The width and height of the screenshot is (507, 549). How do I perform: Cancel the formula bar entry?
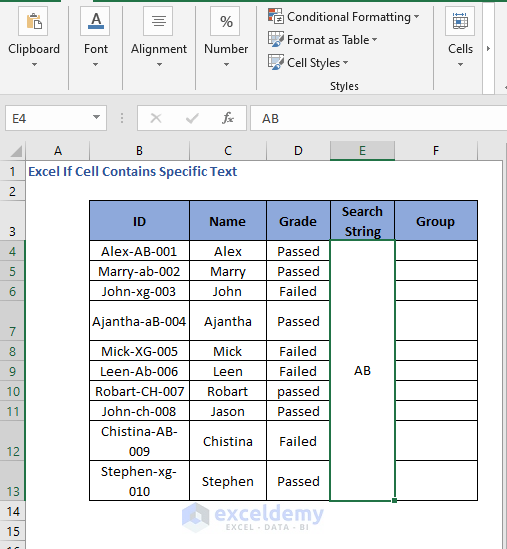156,118
